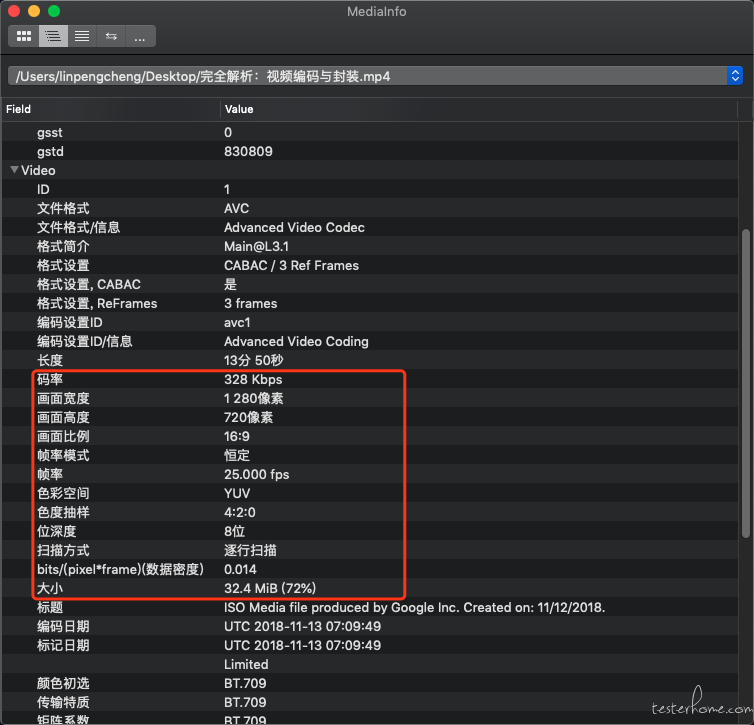Select the 画面高度 field
The width and height of the screenshot is (754, 725).
pyautogui.click(x=63, y=417)
